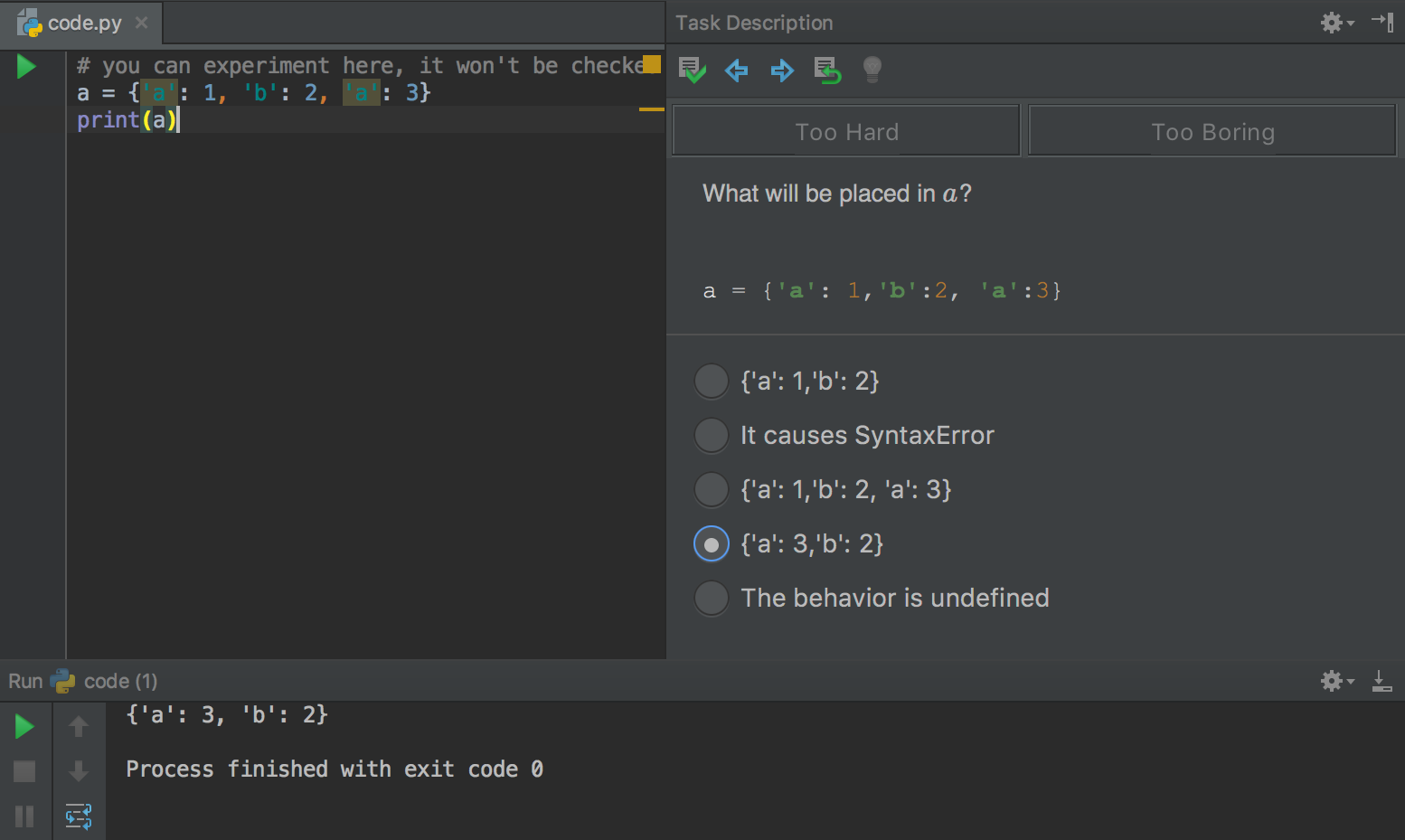The width and height of the screenshot is (1405, 840).
Task: Stop the process with the square stop icon
Action: [24, 771]
